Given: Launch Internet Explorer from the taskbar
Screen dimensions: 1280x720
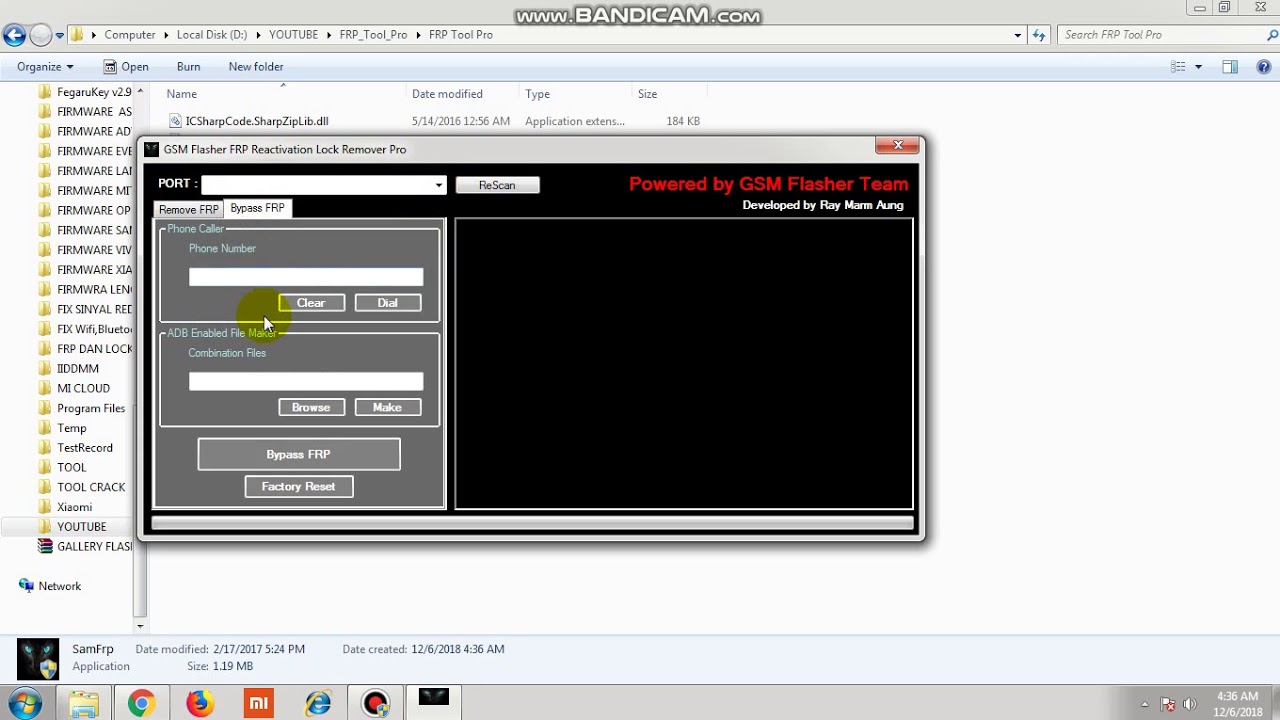Looking at the screenshot, I should tap(317, 704).
